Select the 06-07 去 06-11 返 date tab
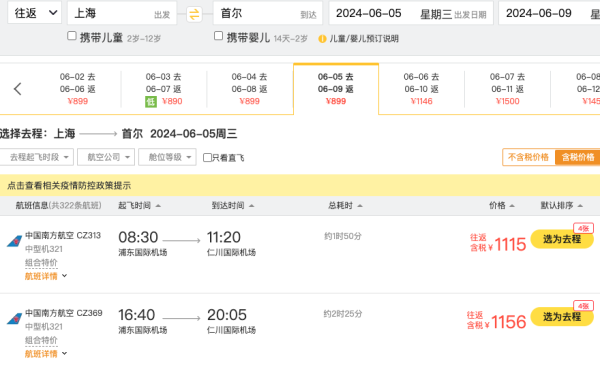The image size is (600, 365). 507,89
